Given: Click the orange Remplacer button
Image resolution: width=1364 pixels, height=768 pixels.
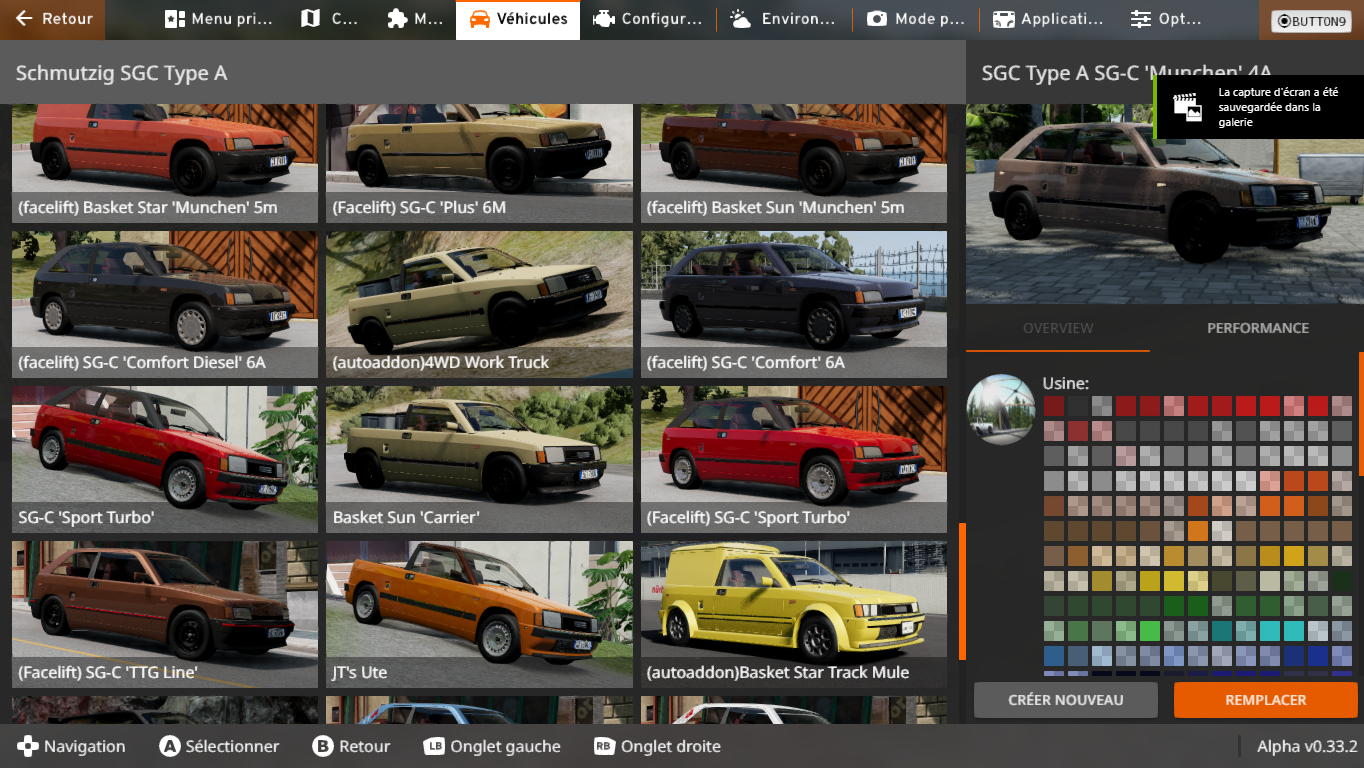Looking at the screenshot, I should coord(1266,700).
